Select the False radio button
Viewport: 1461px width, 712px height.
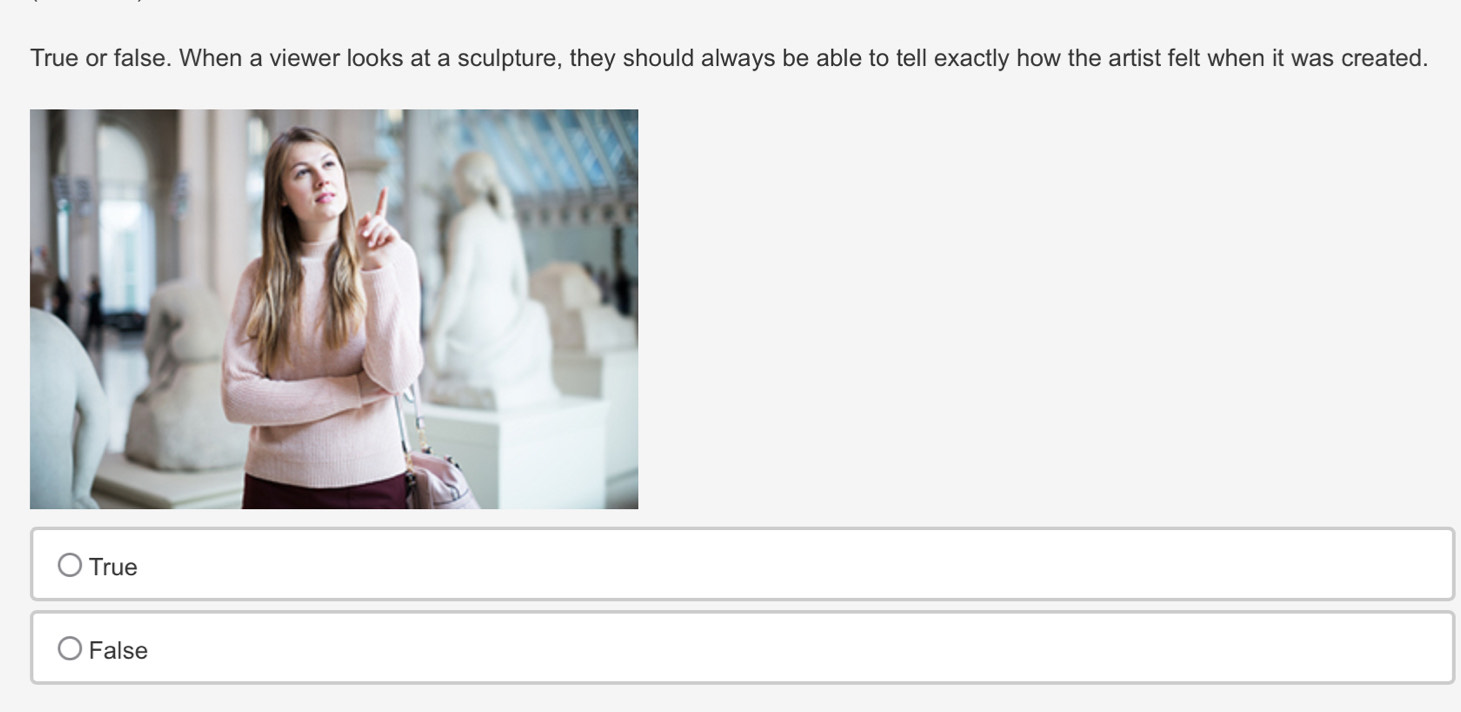point(70,649)
